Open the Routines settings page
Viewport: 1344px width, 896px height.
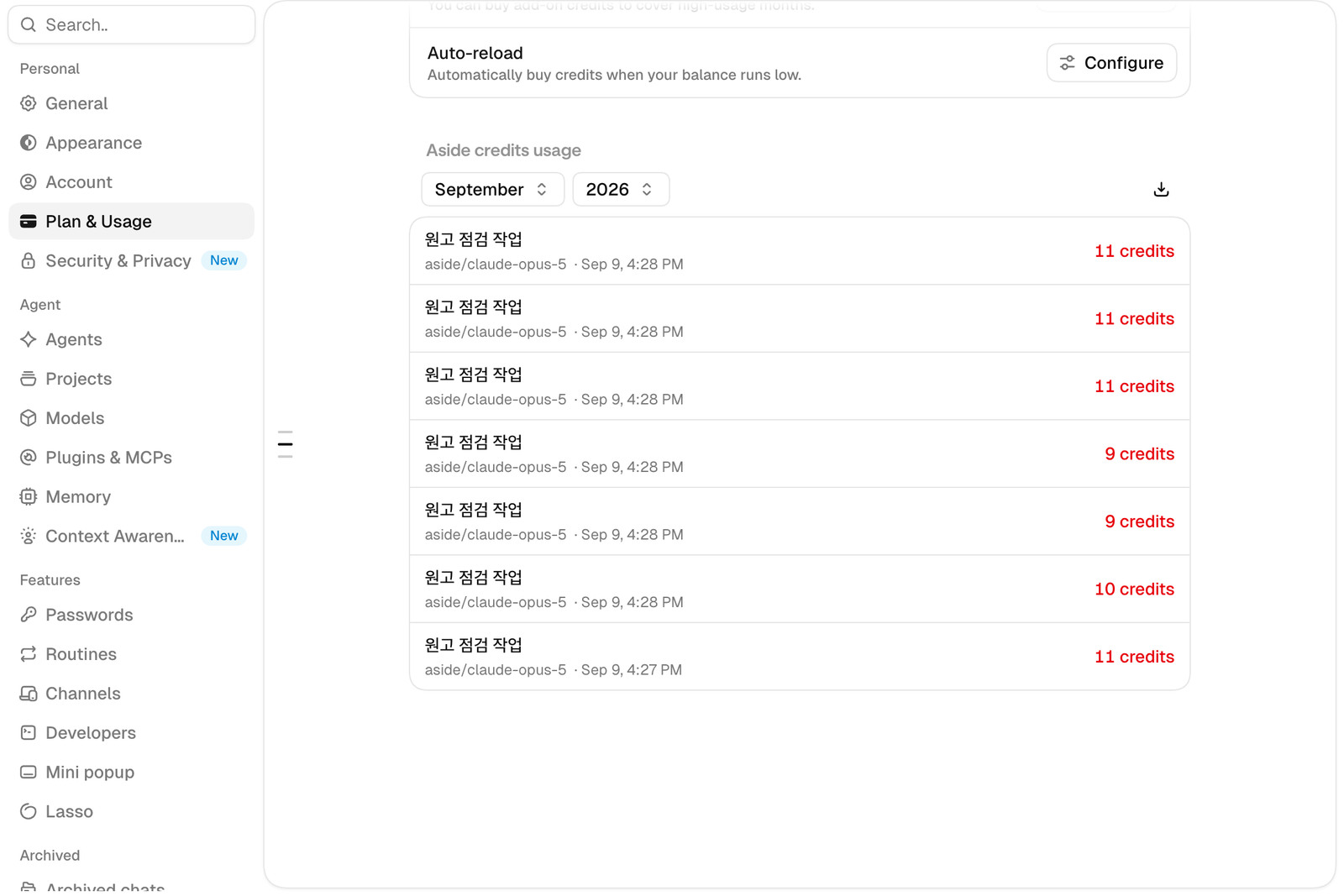(x=131, y=654)
